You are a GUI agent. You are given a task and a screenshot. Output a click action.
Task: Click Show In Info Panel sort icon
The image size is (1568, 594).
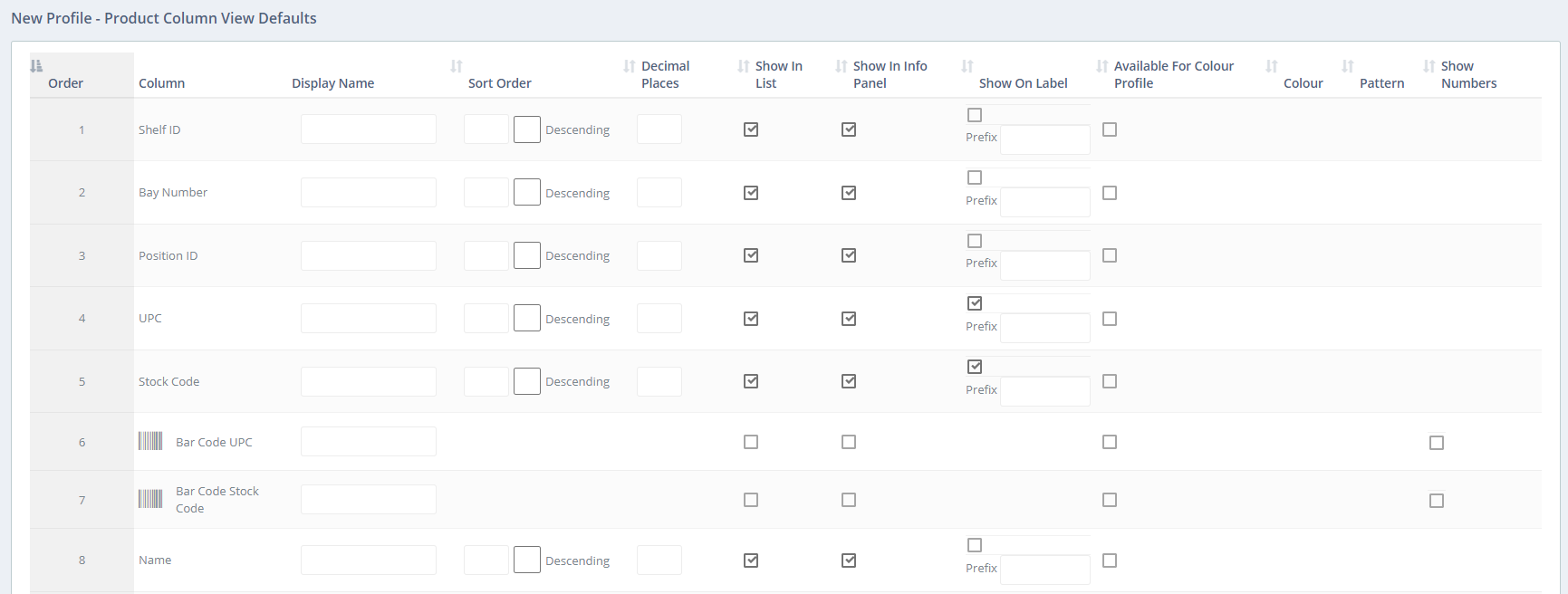842,66
